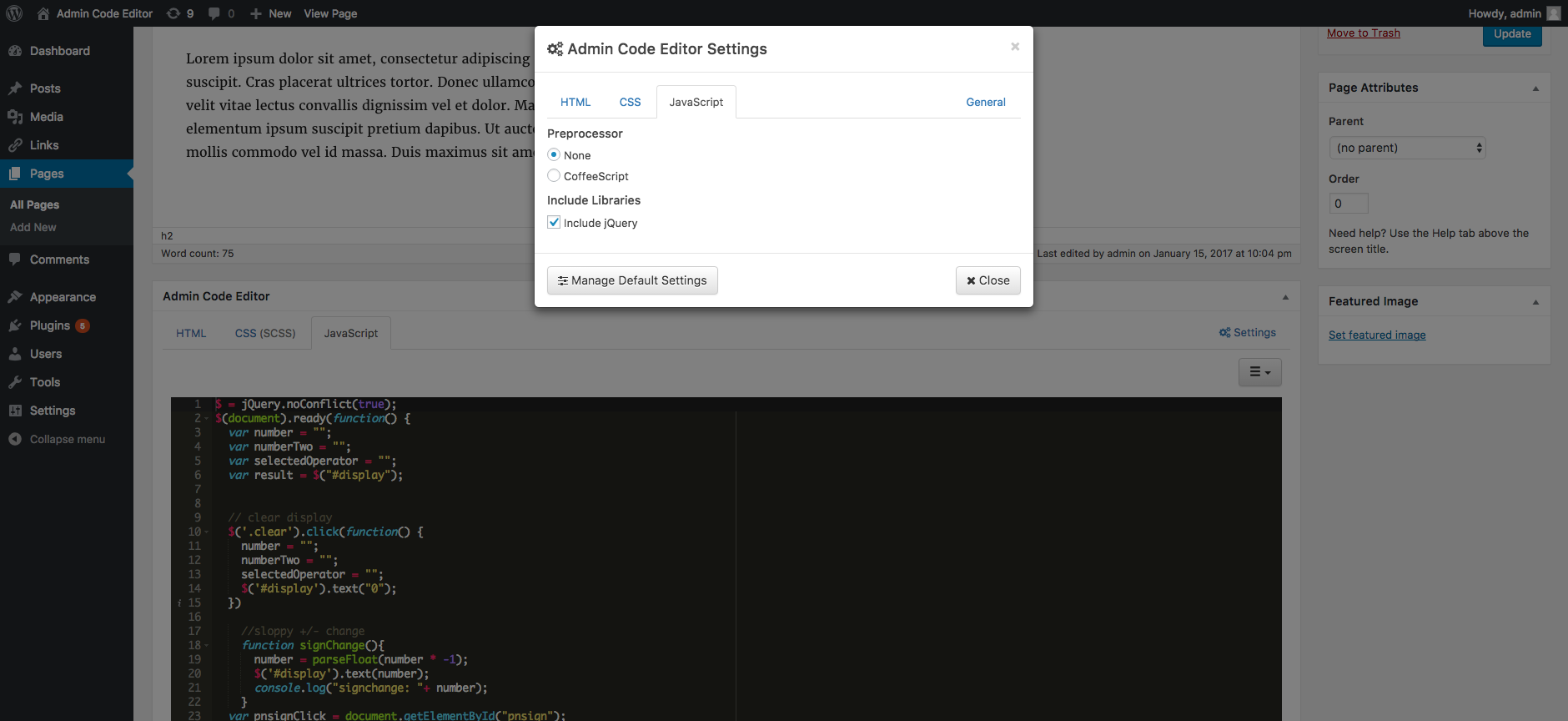Click the Links chain icon
The height and width of the screenshot is (721, 1568).
[x=15, y=145]
